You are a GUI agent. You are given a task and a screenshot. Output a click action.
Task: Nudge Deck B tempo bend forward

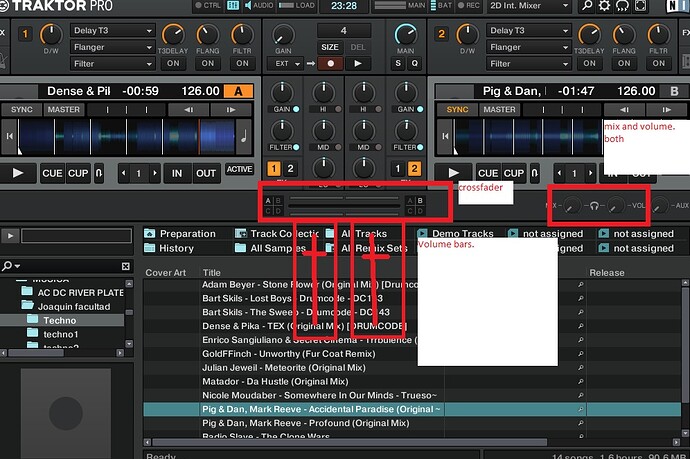pos(666,110)
